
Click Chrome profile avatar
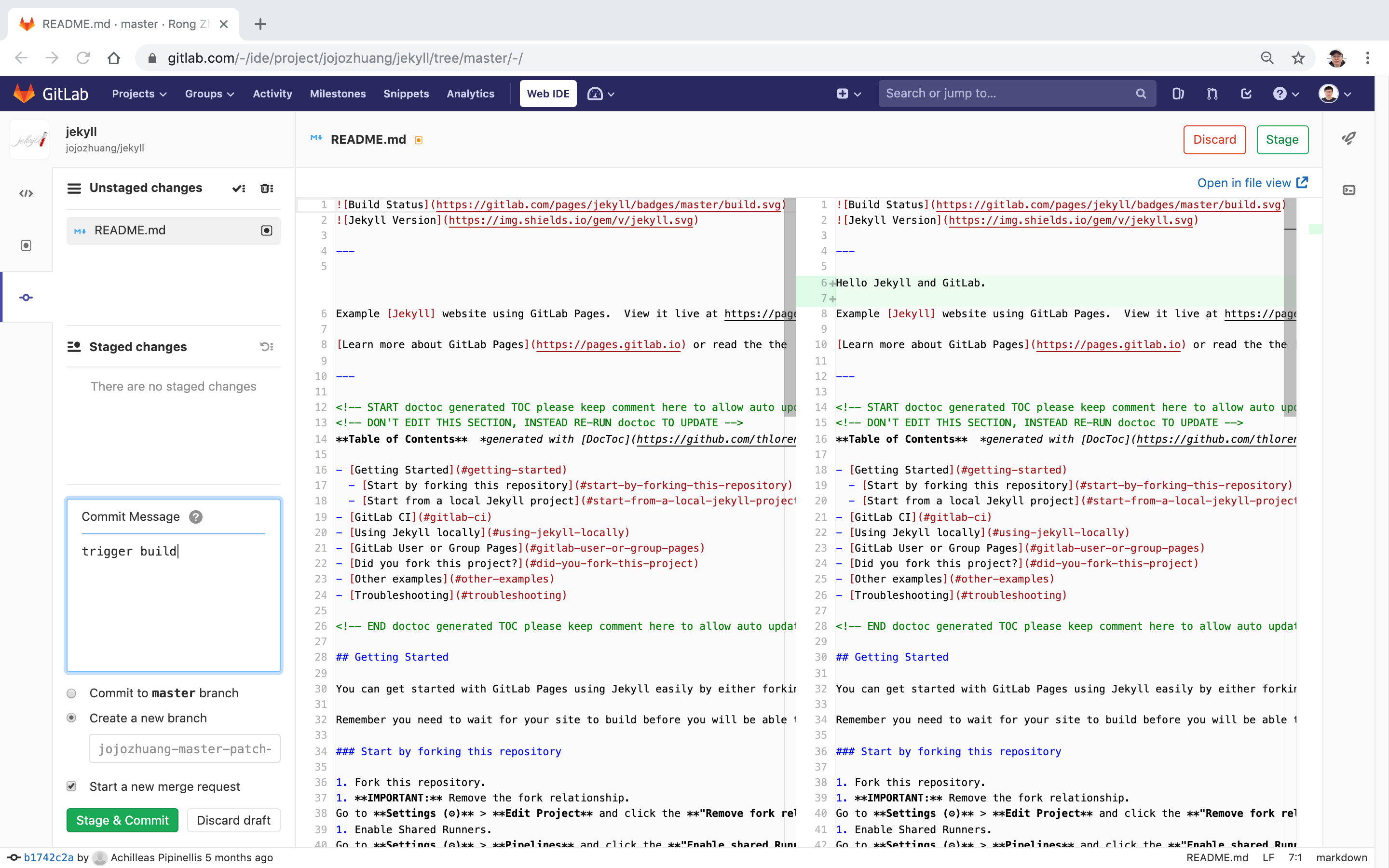pyautogui.click(x=1336, y=58)
